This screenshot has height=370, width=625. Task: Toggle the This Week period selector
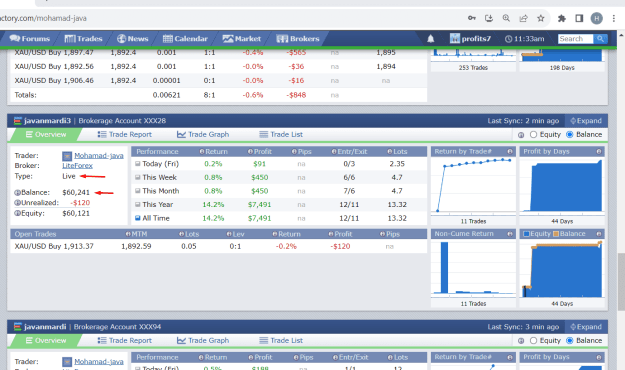[138, 177]
